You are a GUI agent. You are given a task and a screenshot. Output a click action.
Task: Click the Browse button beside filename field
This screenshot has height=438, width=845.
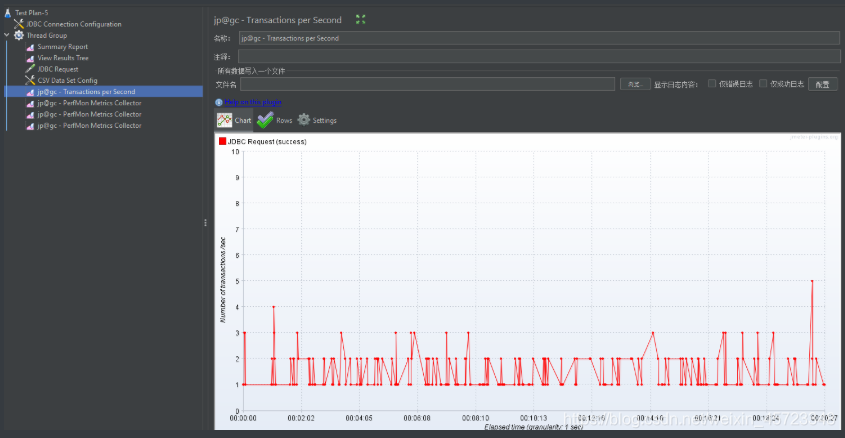[635, 84]
